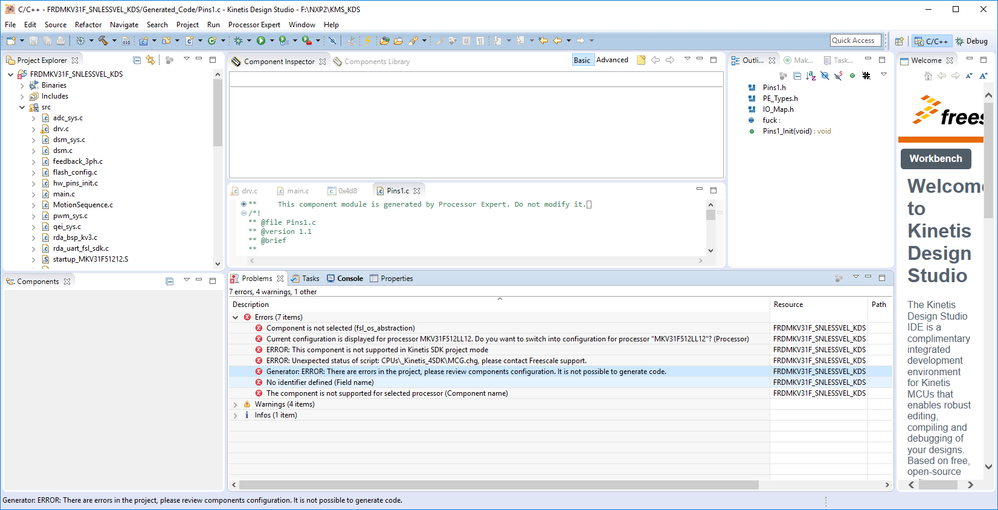
Task: Close the Component Inspector tab
Action: (x=322, y=62)
